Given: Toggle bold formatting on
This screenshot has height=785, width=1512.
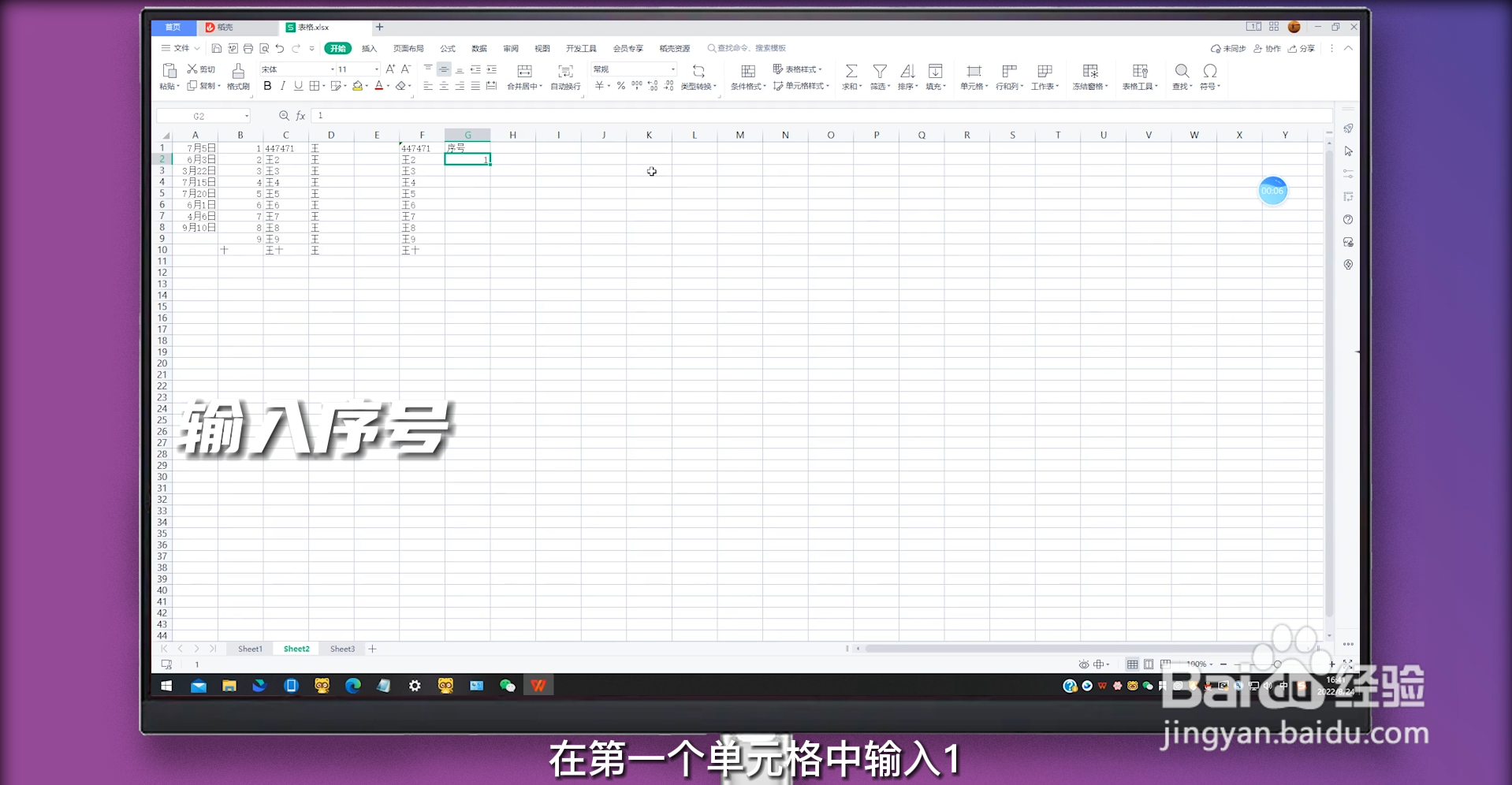Looking at the screenshot, I should 266,87.
